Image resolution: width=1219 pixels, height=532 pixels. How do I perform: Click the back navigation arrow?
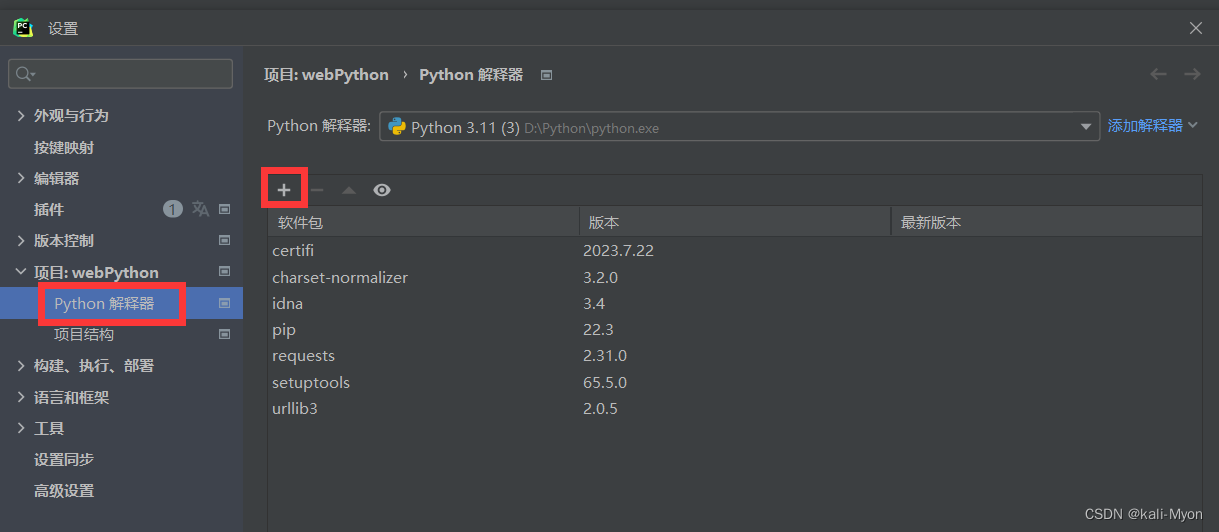(1158, 74)
